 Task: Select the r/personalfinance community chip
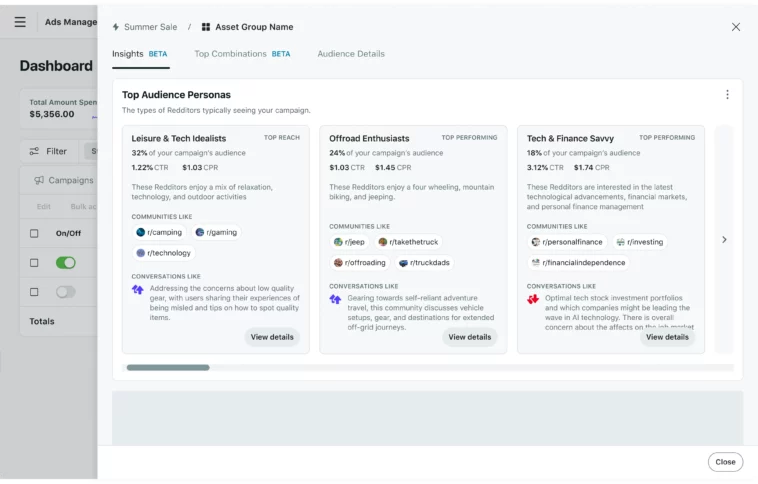(x=567, y=242)
